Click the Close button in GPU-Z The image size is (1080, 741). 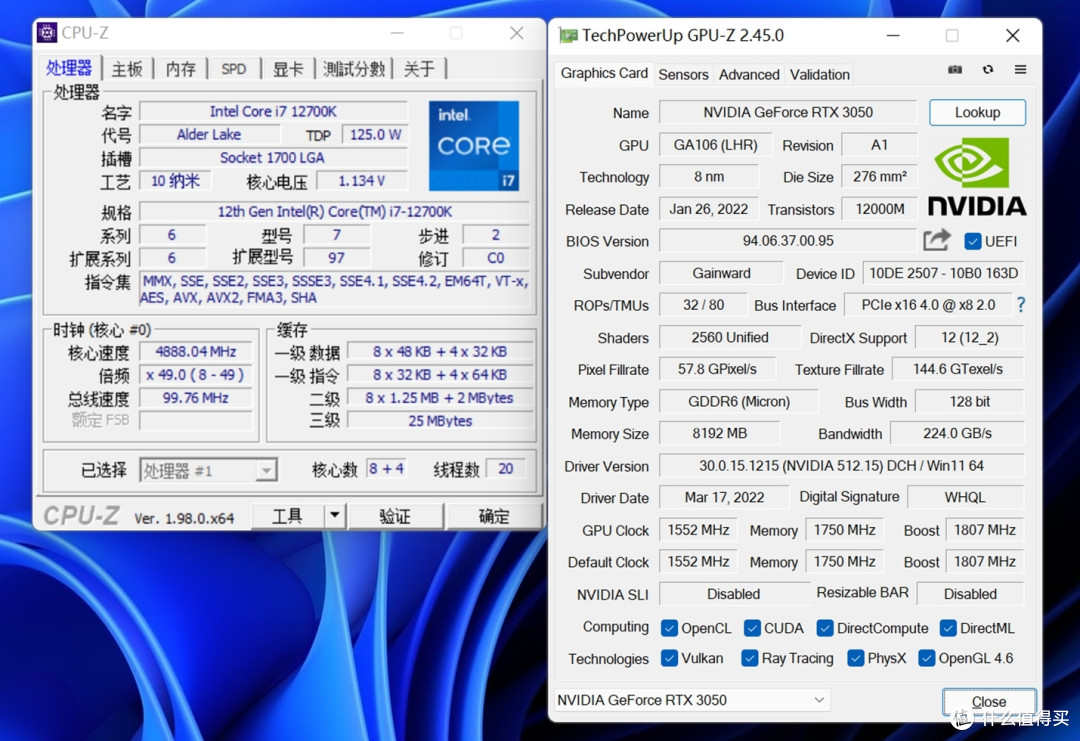pos(988,701)
